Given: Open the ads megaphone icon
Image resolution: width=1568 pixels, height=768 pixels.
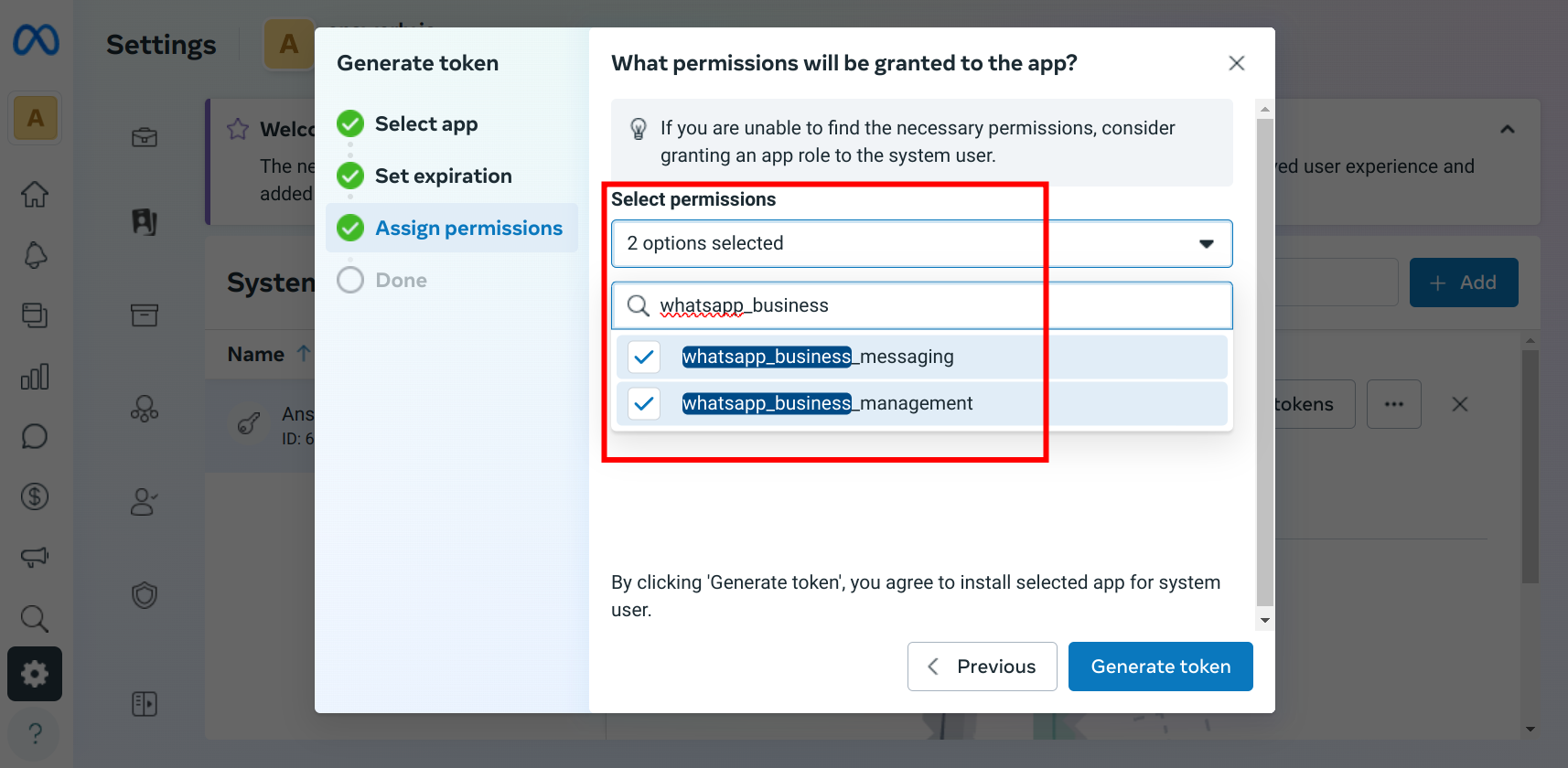Looking at the screenshot, I should tap(35, 557).
